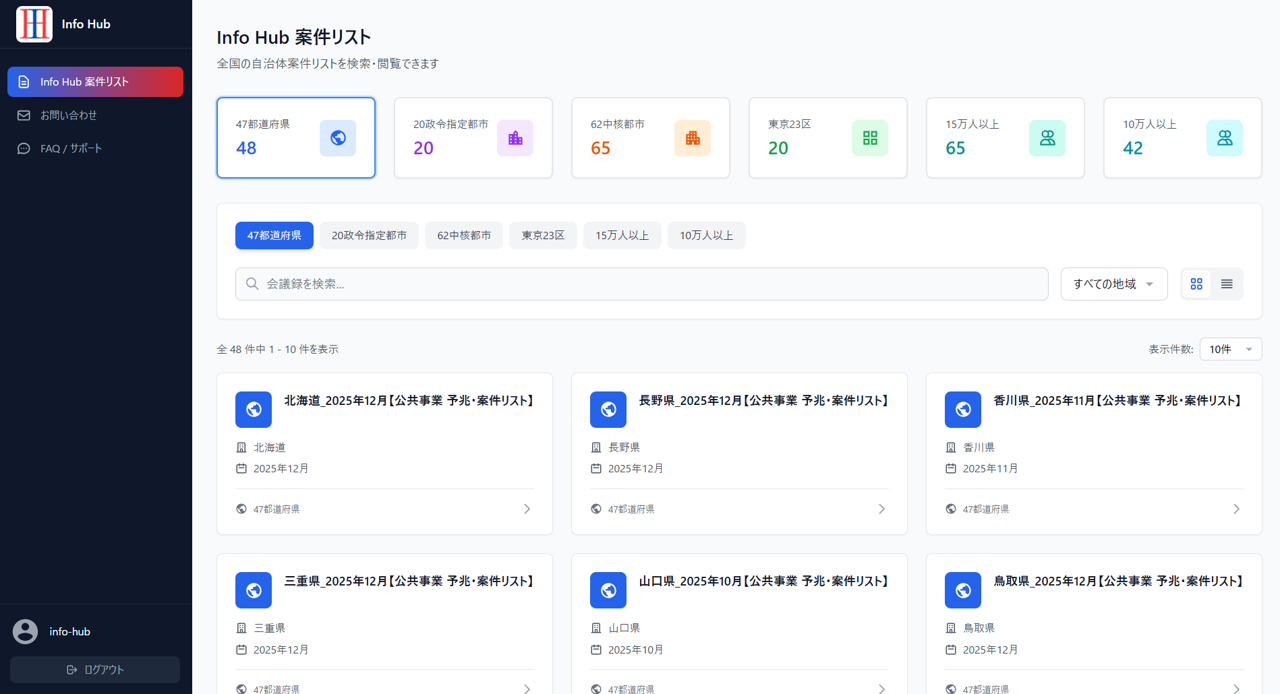Click the globe icon on the 47都道府県 stat card
This screenshot has height=694, width=1280.
pyautogui.click(x=338, y=138)
